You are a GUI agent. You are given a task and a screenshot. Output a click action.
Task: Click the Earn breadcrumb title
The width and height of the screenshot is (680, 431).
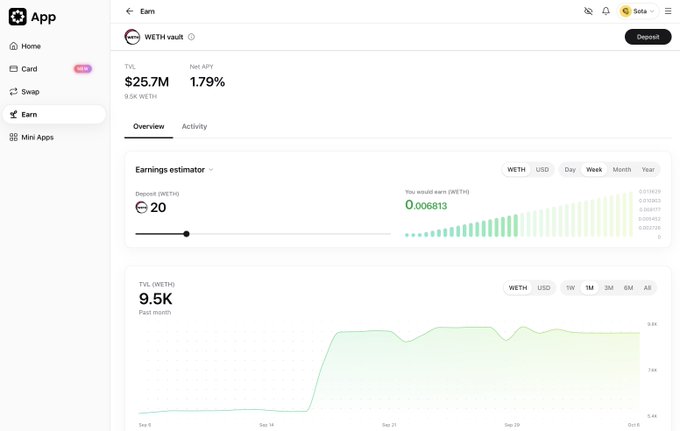click(147, 11)
